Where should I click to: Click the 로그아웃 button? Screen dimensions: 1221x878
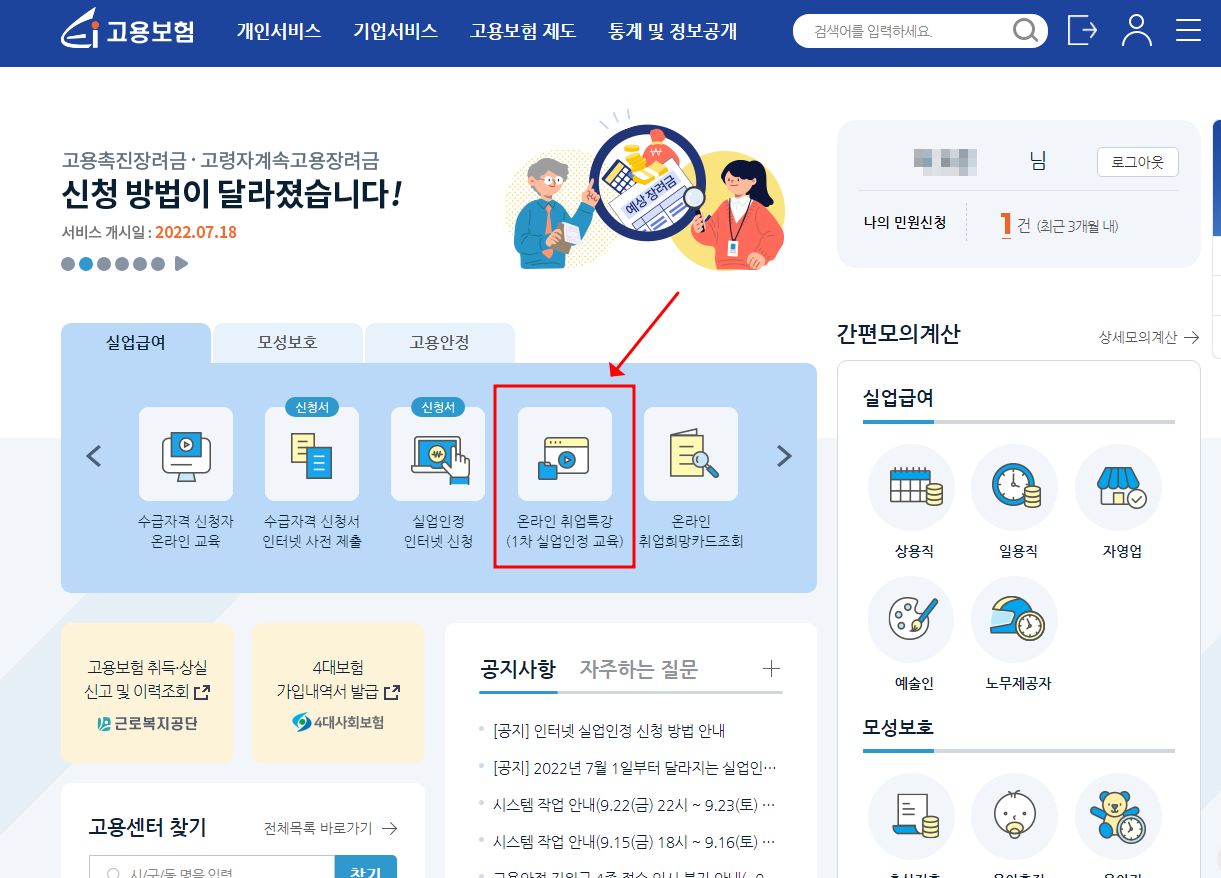pyautogui.click(x=1138, y=162)
